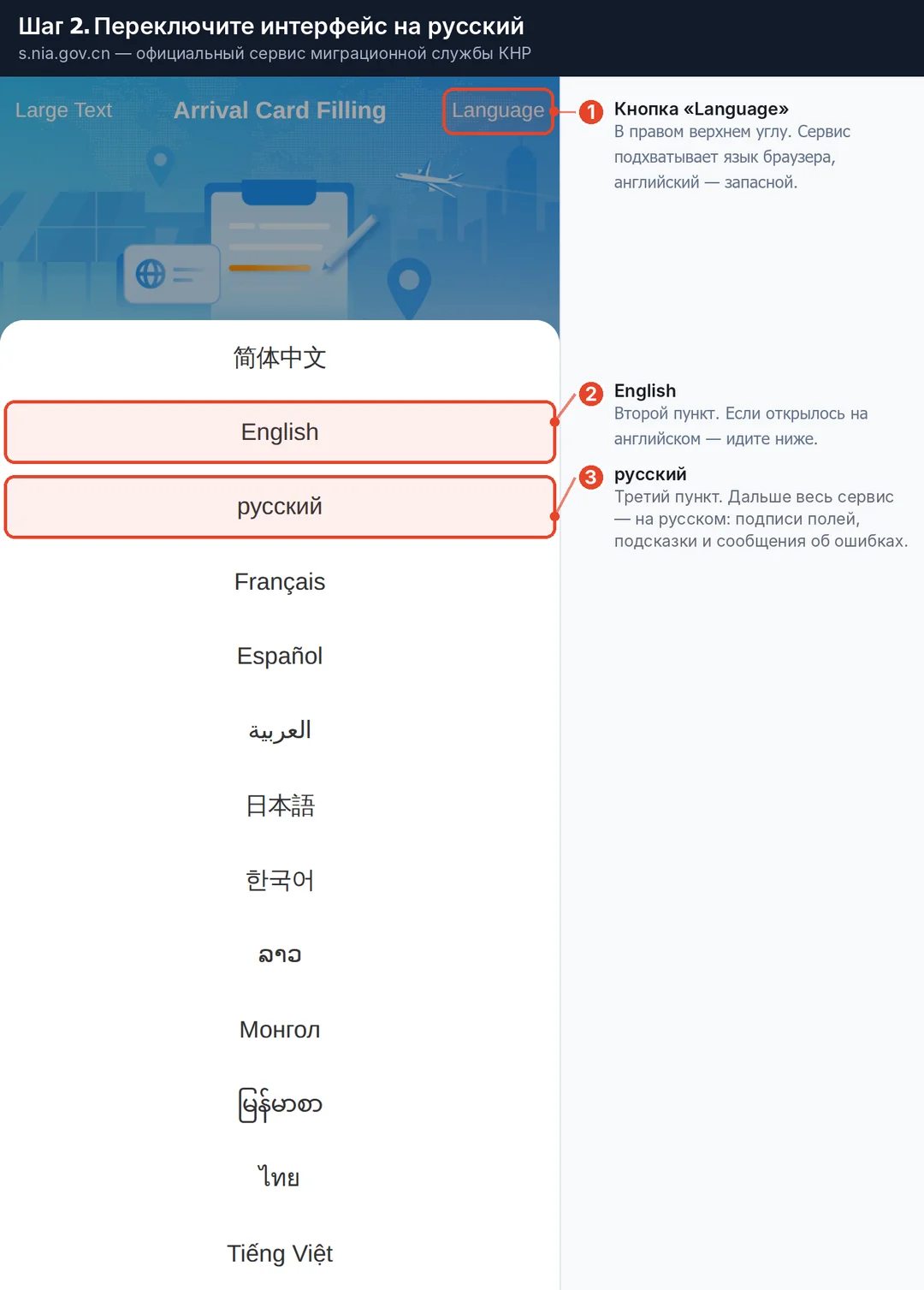The height and width of the screenshot is (1290, 924).
Task: Open the Language menu button
Action: coord(498,110)
